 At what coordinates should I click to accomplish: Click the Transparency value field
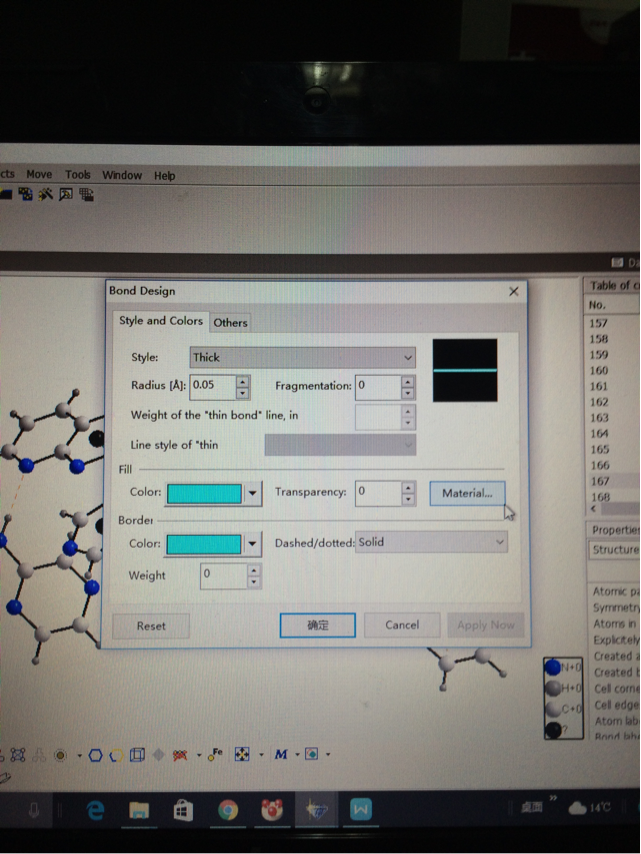click(x=378, y=493)
